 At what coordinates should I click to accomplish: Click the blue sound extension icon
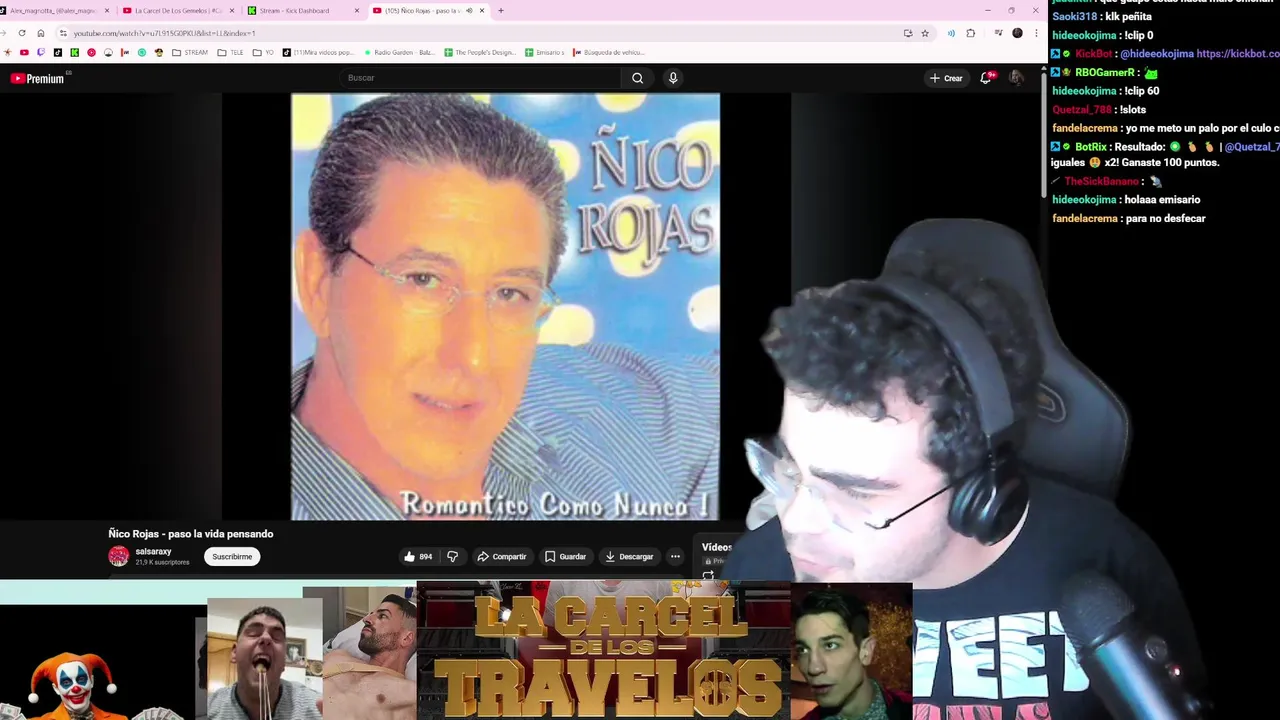[951, 33]
